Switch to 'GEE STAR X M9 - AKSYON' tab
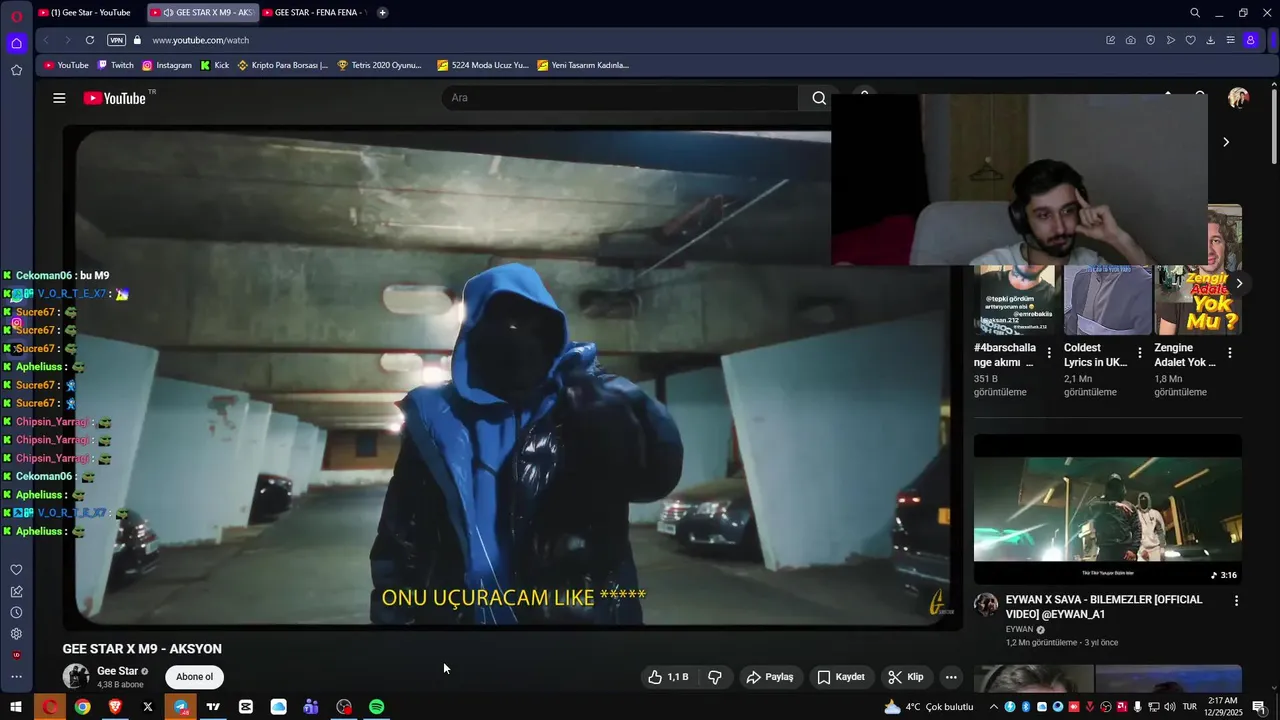 click(x=203, y=13)
